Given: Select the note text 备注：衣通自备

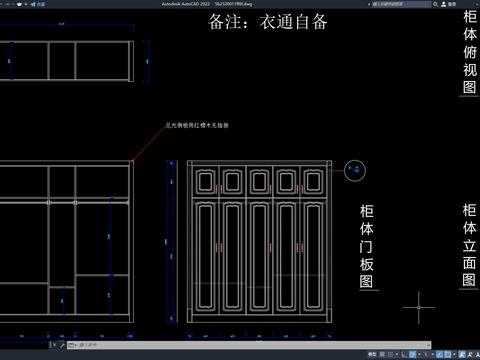Looking at the screenshot, I should (268, 22).
